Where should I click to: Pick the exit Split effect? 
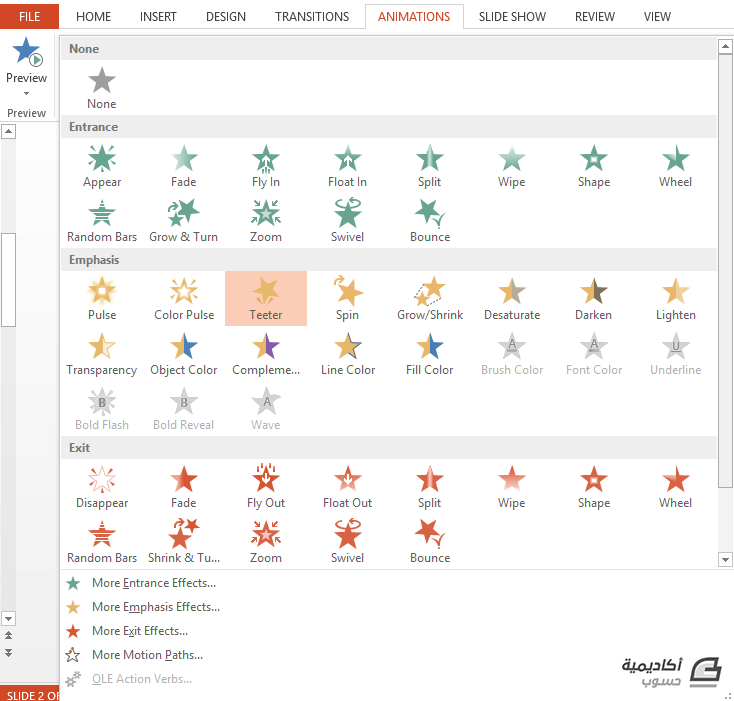point(429,487)
